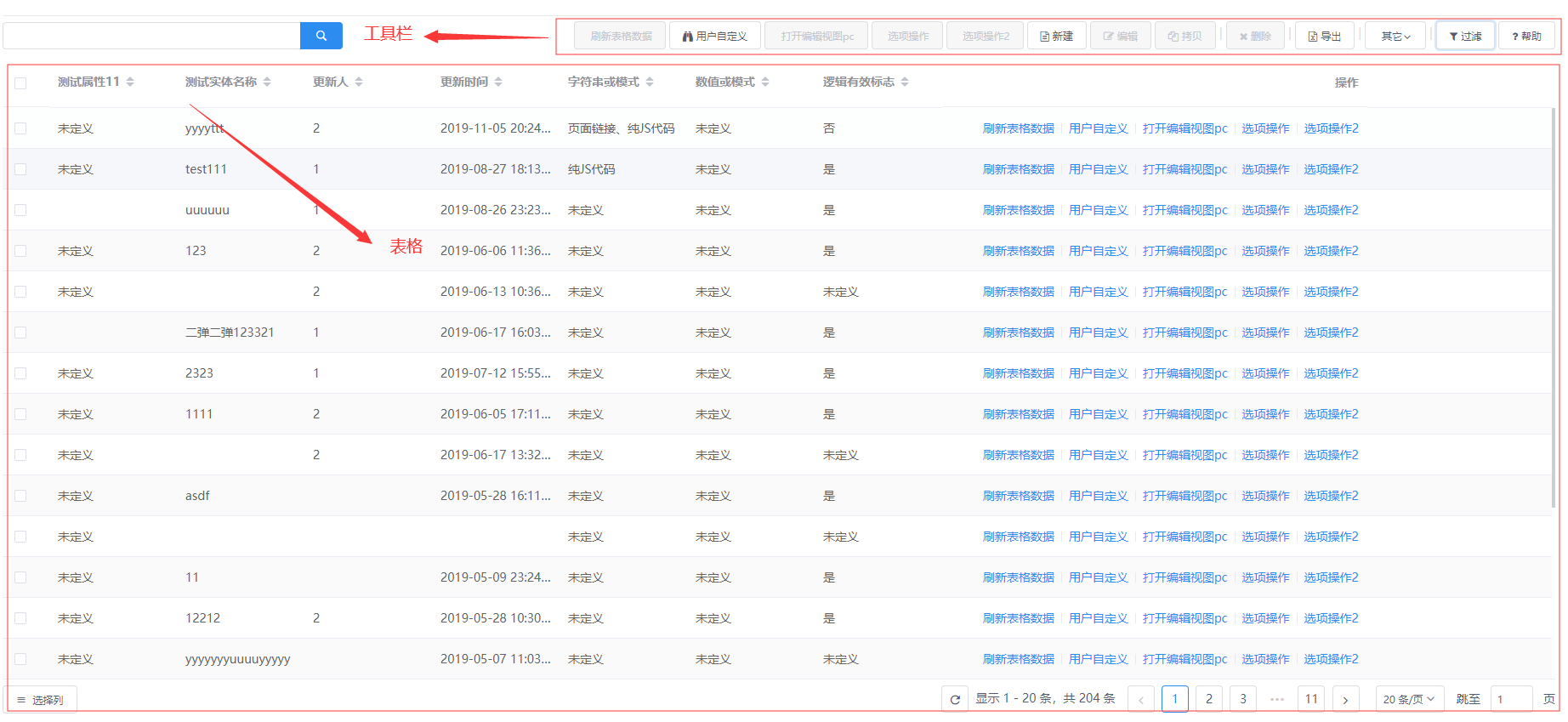Viewport: 1568px width, 722px height.
Task: Open 用户自定义 toolbar button with binoculars icon
Action: point(714,36)
